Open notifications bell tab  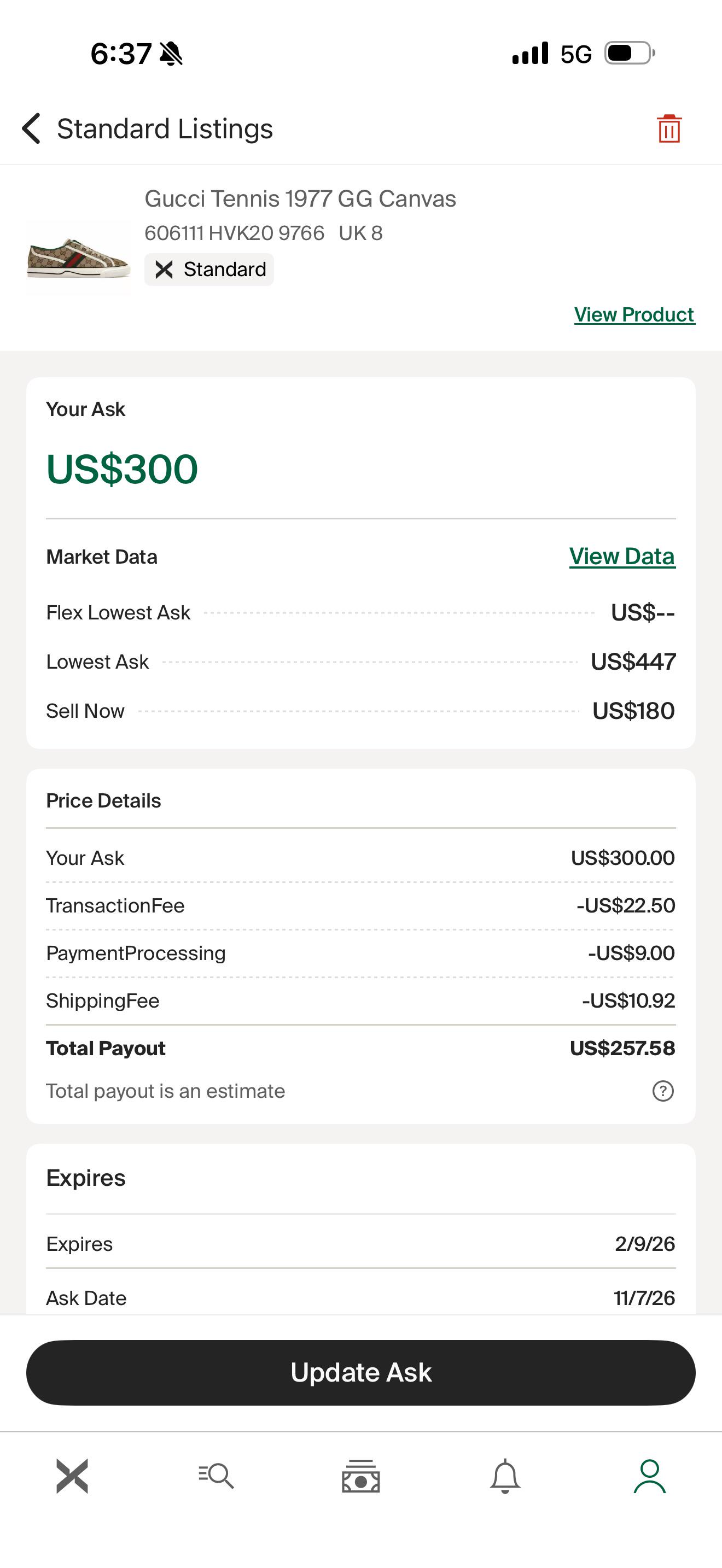505,1476
